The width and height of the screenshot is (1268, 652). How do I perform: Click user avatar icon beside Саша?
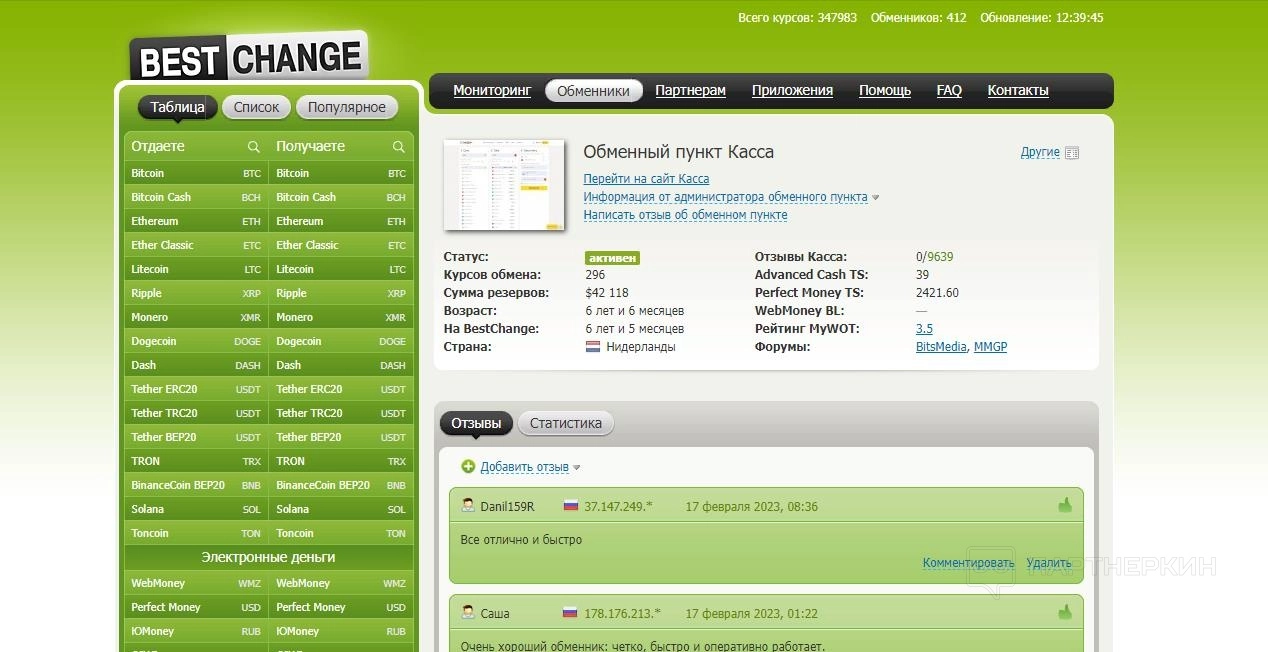pyautogui.click(x=468, y=612)
